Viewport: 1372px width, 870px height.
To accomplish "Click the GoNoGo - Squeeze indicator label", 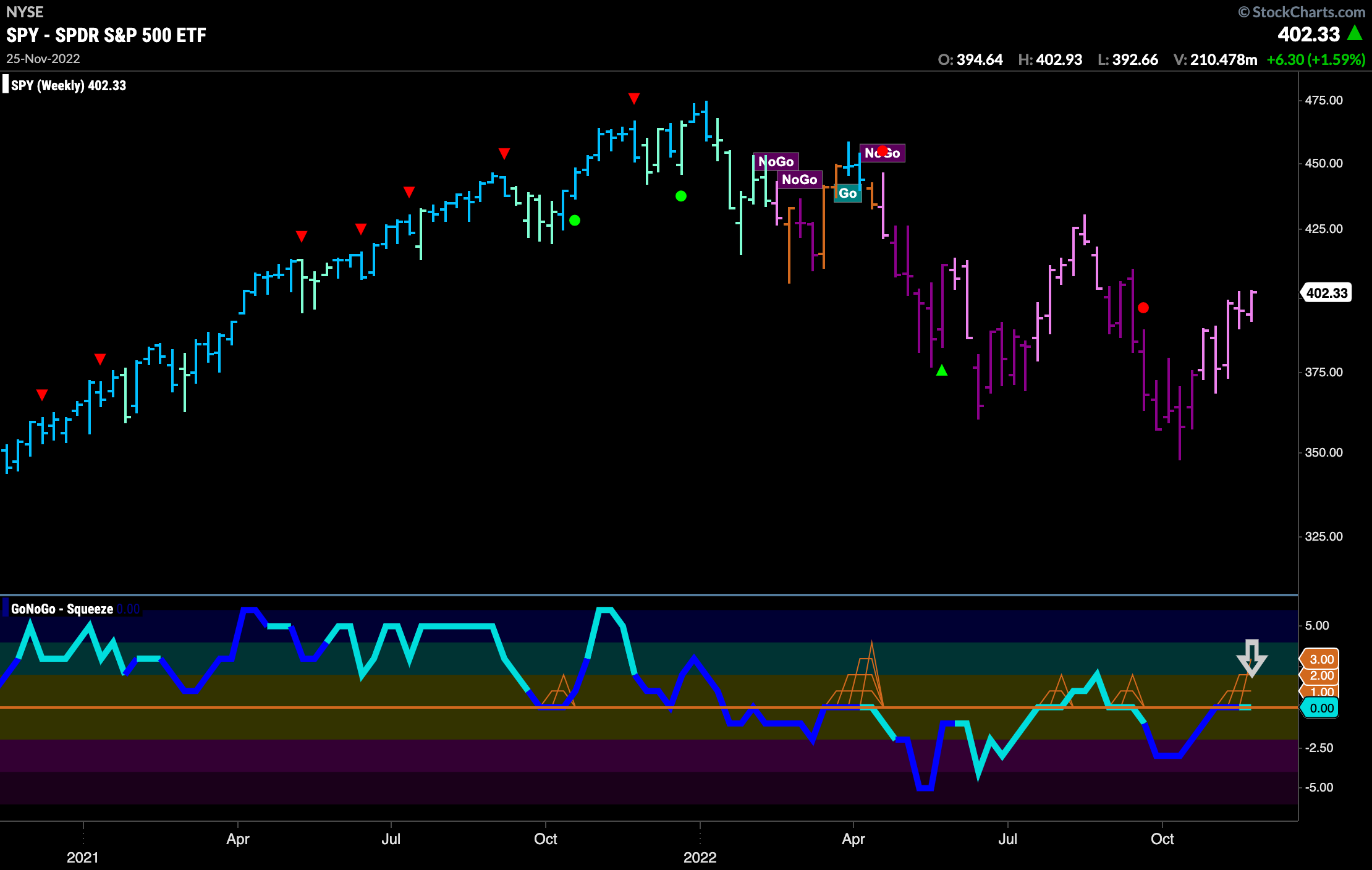I will coord(62,609).
